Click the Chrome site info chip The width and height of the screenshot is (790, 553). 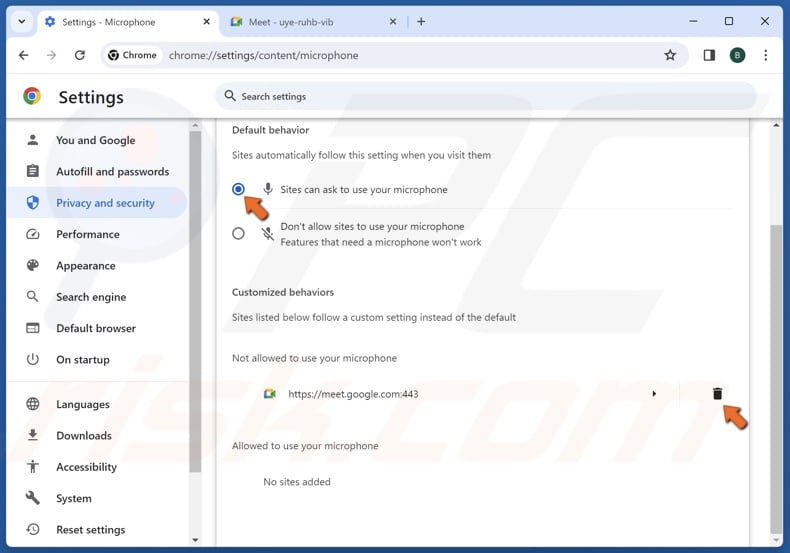[133, 55]
